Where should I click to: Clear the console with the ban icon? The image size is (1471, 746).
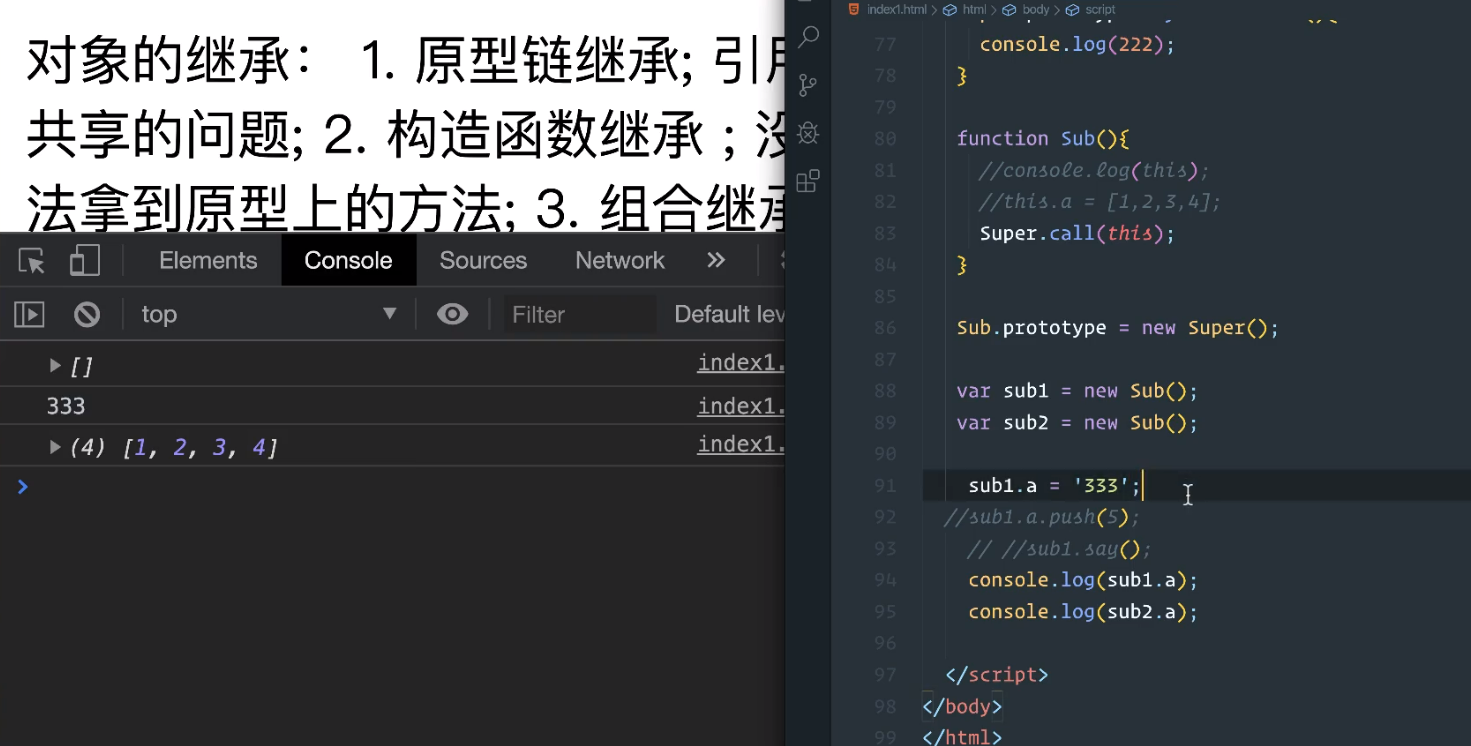87,315
